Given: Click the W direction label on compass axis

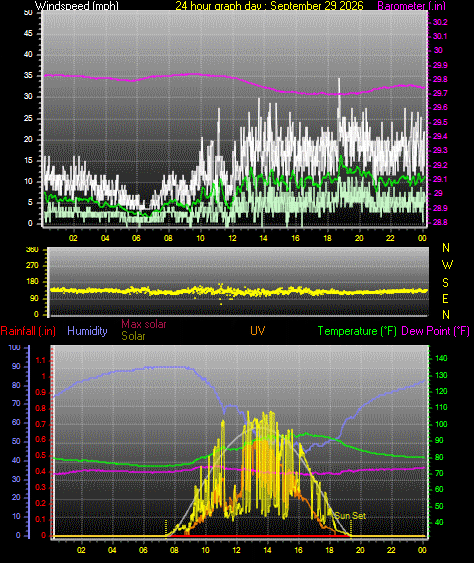Looking at the screenshot, I should click(x=447, y=265).
